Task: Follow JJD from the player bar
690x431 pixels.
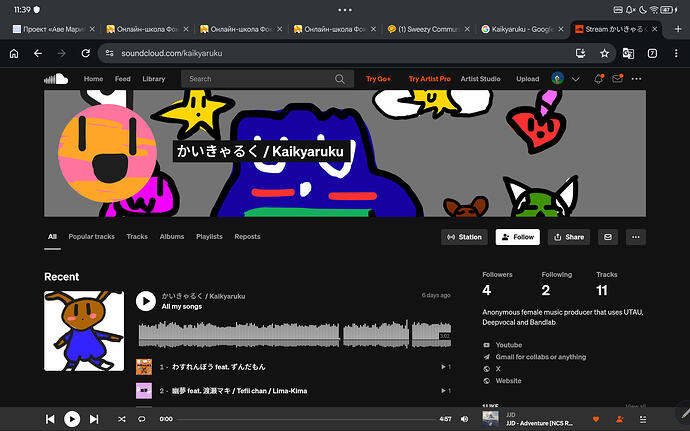Action: [620, 419]
